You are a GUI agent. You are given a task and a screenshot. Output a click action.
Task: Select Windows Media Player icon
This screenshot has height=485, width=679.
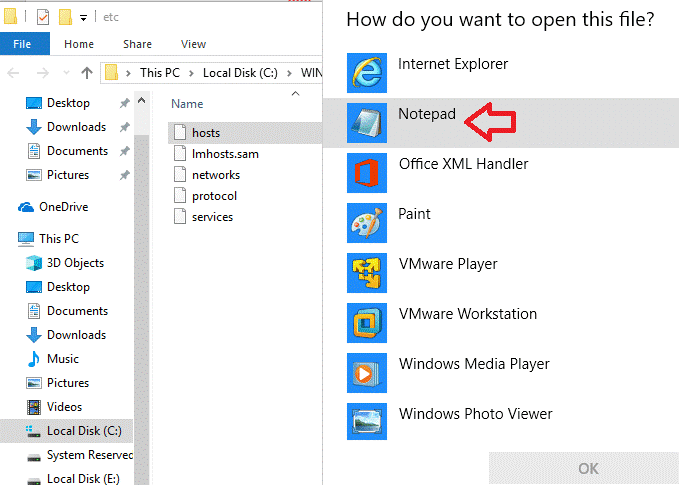[366, 373]
